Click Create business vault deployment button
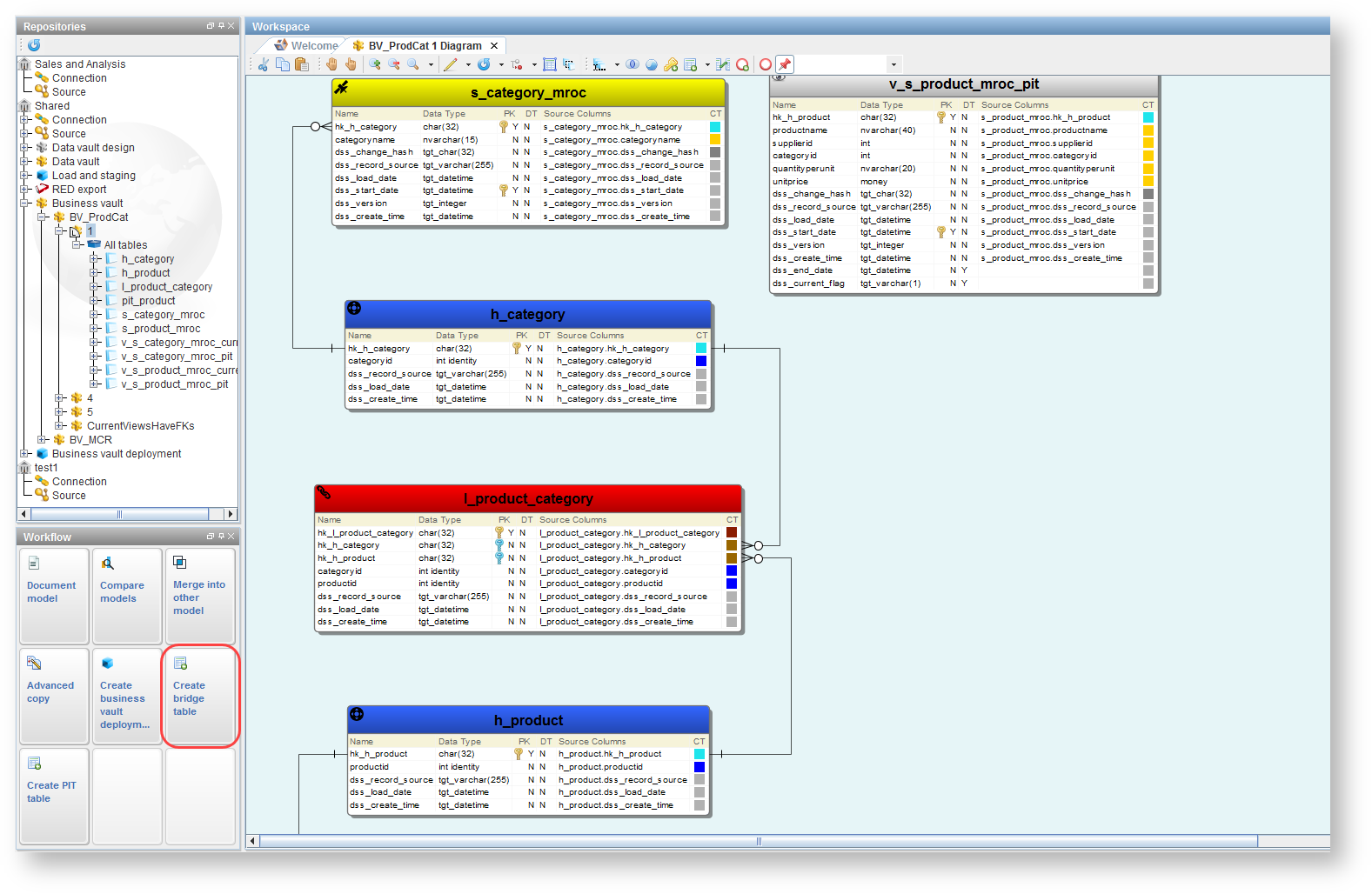 (126, 697)
